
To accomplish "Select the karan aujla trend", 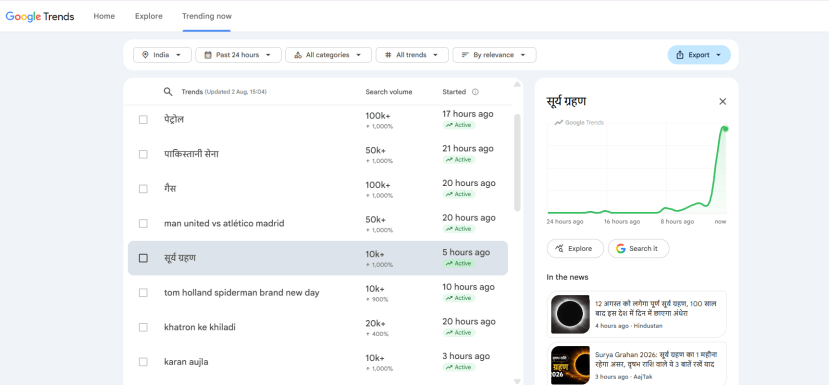I will coord(186,362).
